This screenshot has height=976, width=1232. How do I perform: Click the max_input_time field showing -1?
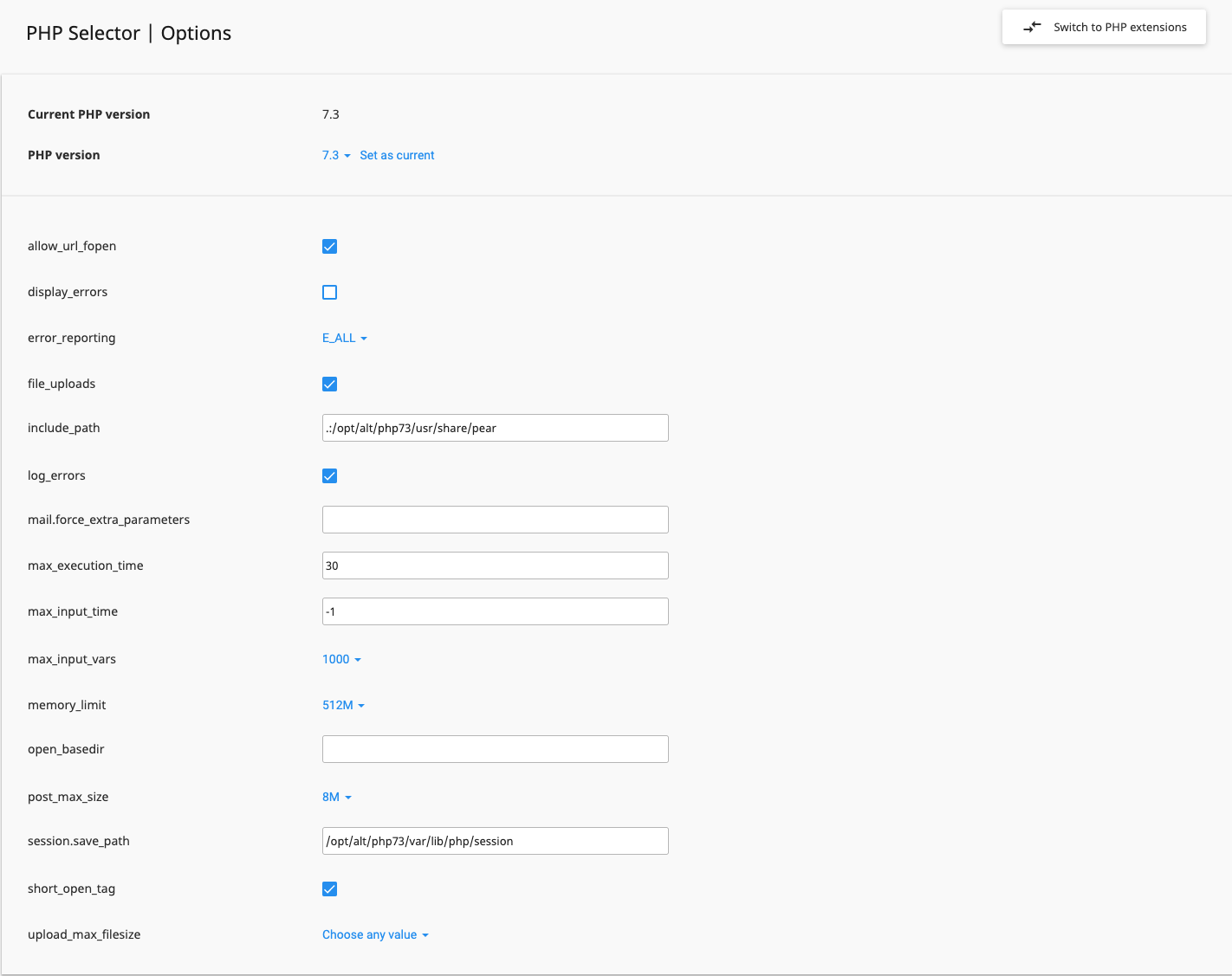(x=496, y=611)
